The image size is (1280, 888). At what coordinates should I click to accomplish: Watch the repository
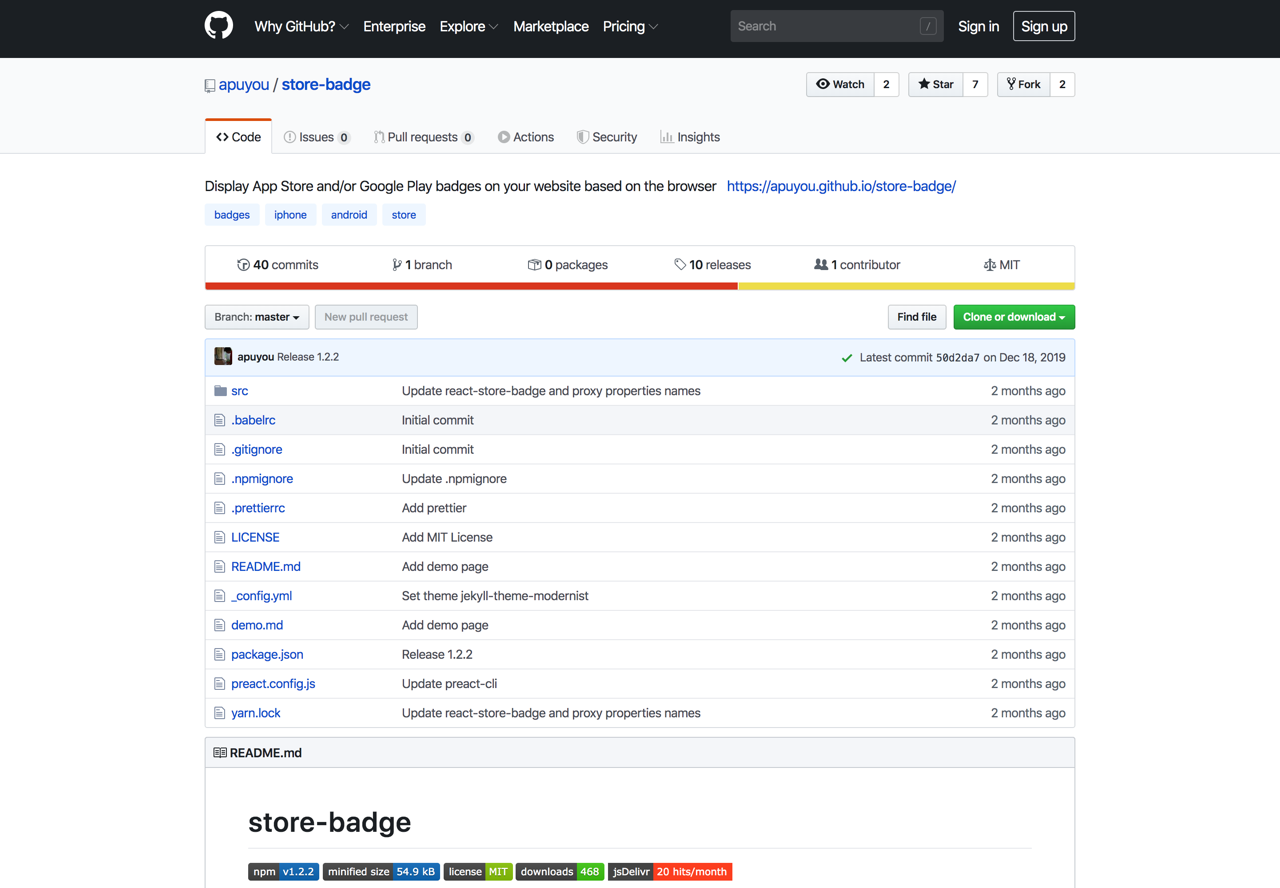click(x=840, y=84)
